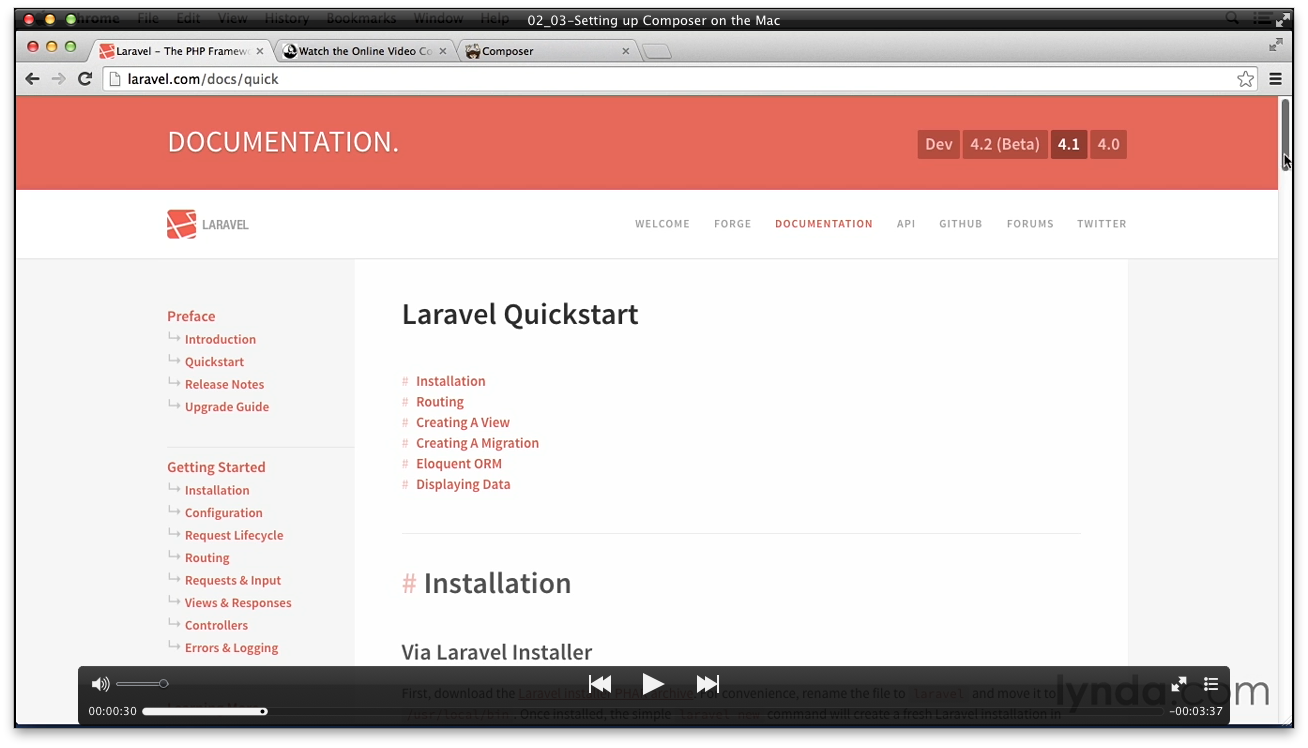The height and width of the screenshot is (748, 1308).
Task: Open the View menu
Action: coord(233,19)
